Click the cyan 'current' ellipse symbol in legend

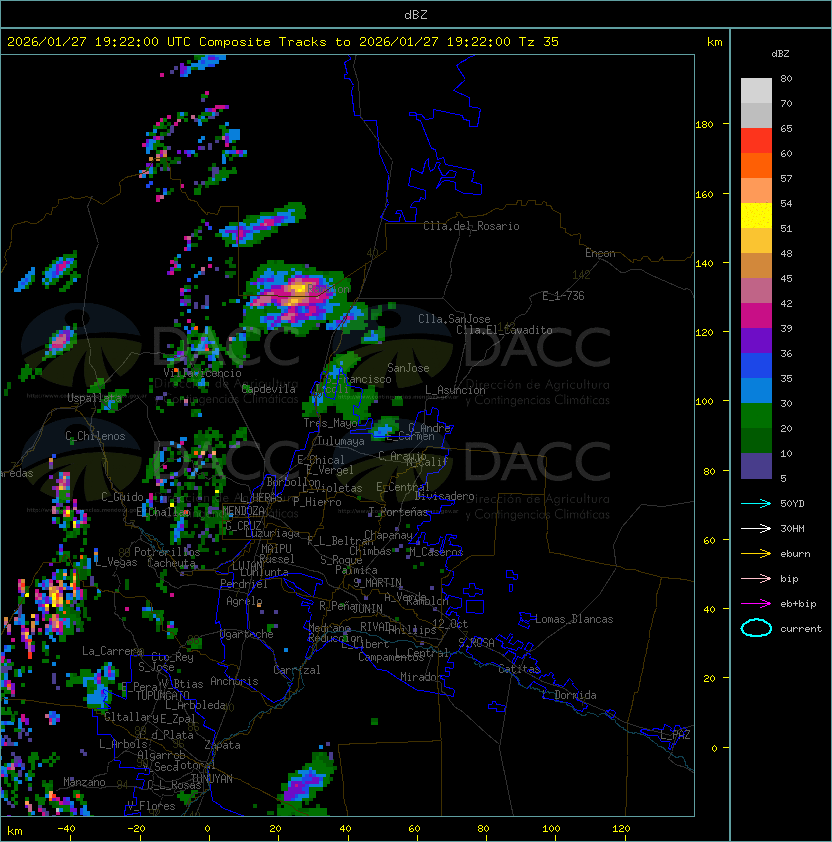756,628
